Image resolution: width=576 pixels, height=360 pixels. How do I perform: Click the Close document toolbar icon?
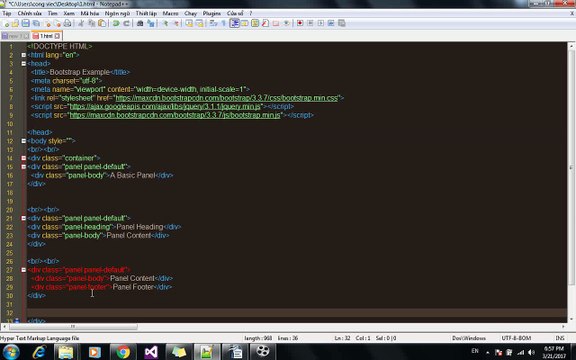click(47, 24)
